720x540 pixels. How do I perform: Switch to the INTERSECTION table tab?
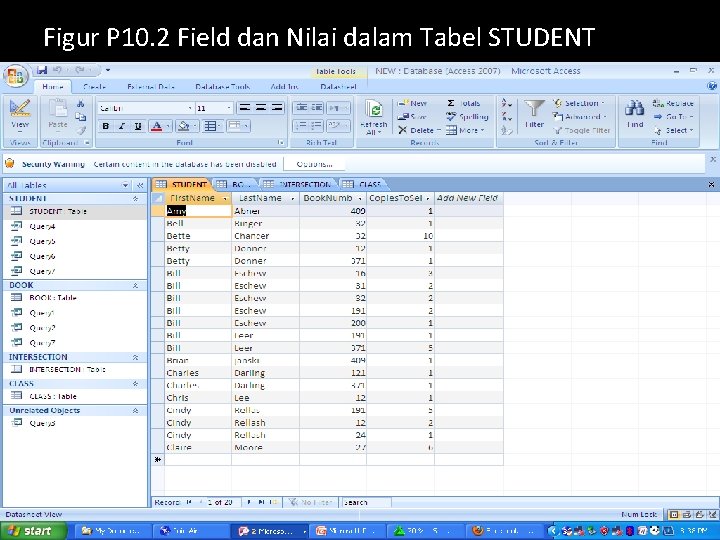(299, 184)
